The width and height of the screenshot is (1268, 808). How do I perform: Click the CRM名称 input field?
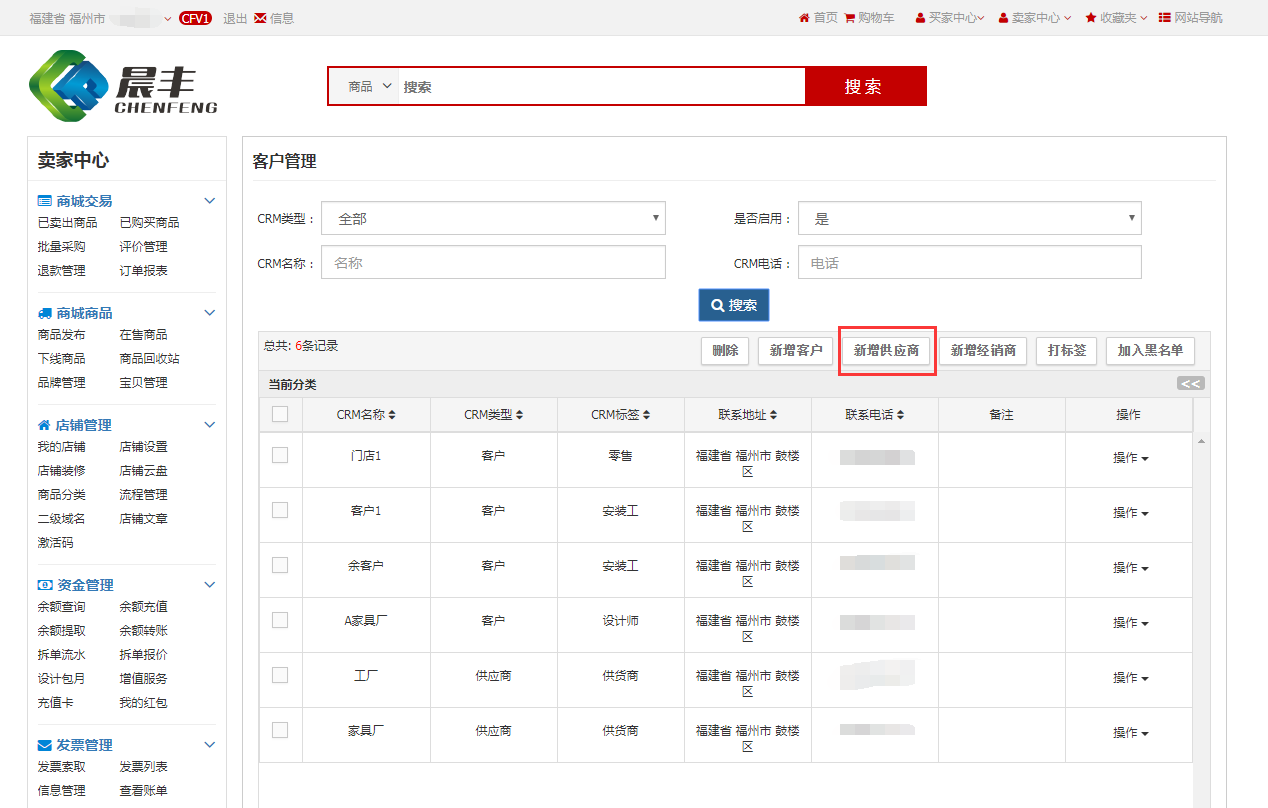point(493,263)
